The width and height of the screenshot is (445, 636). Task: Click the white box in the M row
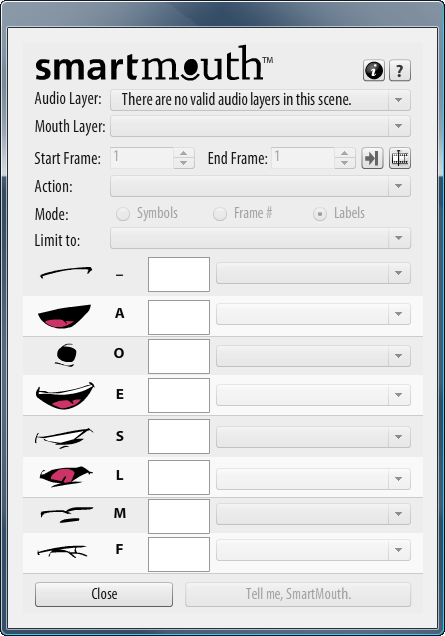(179, 516)
